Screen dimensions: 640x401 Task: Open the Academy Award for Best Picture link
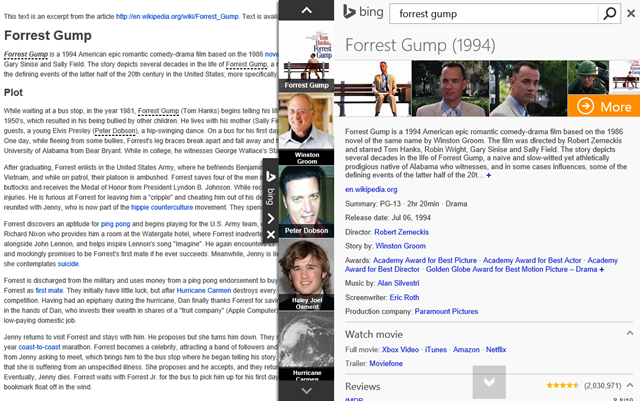tap(425, 260)
